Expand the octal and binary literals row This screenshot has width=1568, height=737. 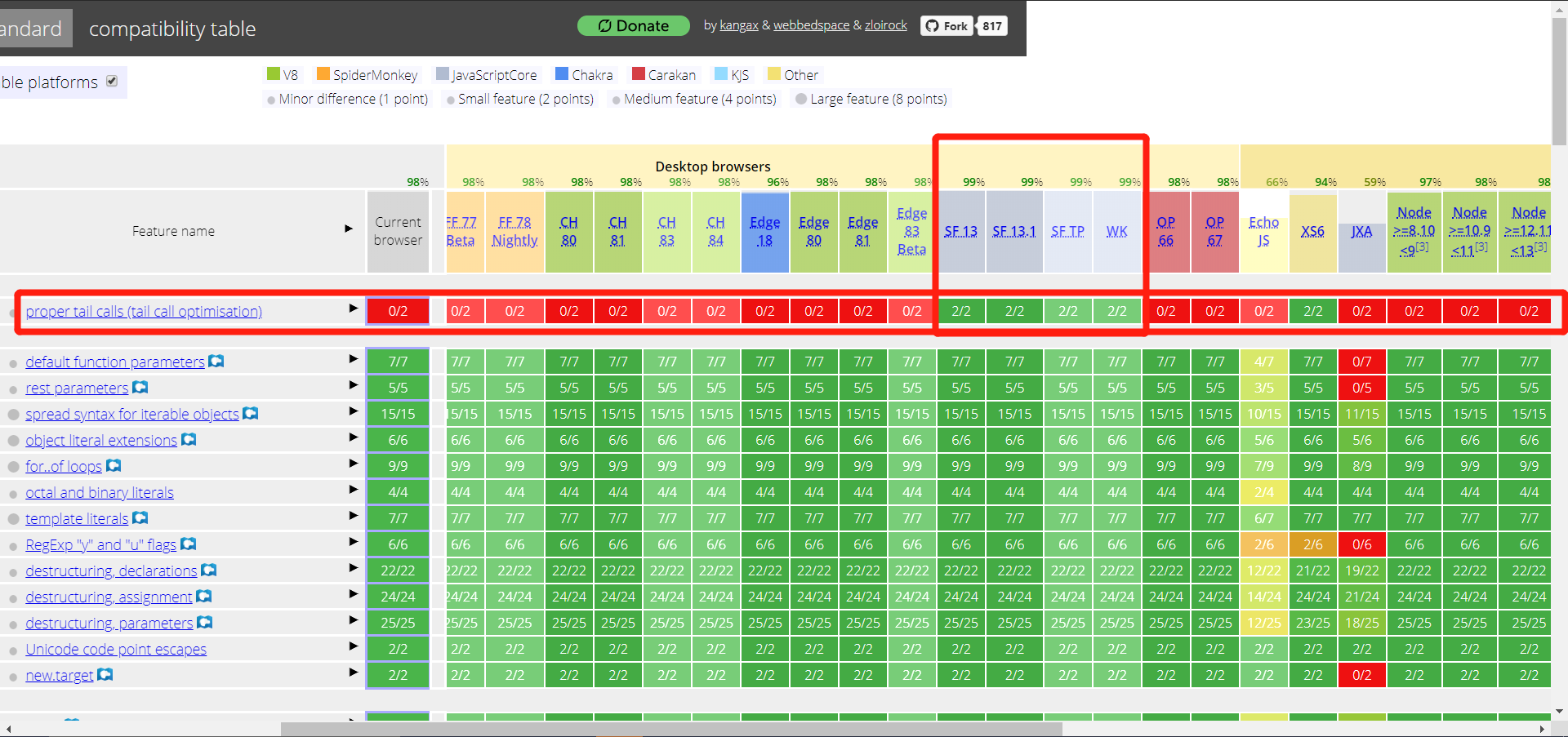[353, 489]
